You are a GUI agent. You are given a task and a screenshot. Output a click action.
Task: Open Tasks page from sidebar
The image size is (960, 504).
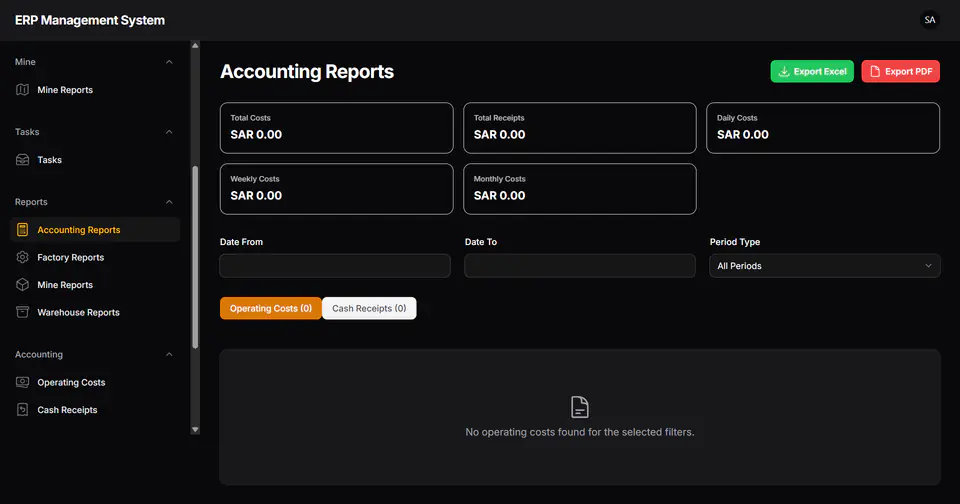(95, 160)
